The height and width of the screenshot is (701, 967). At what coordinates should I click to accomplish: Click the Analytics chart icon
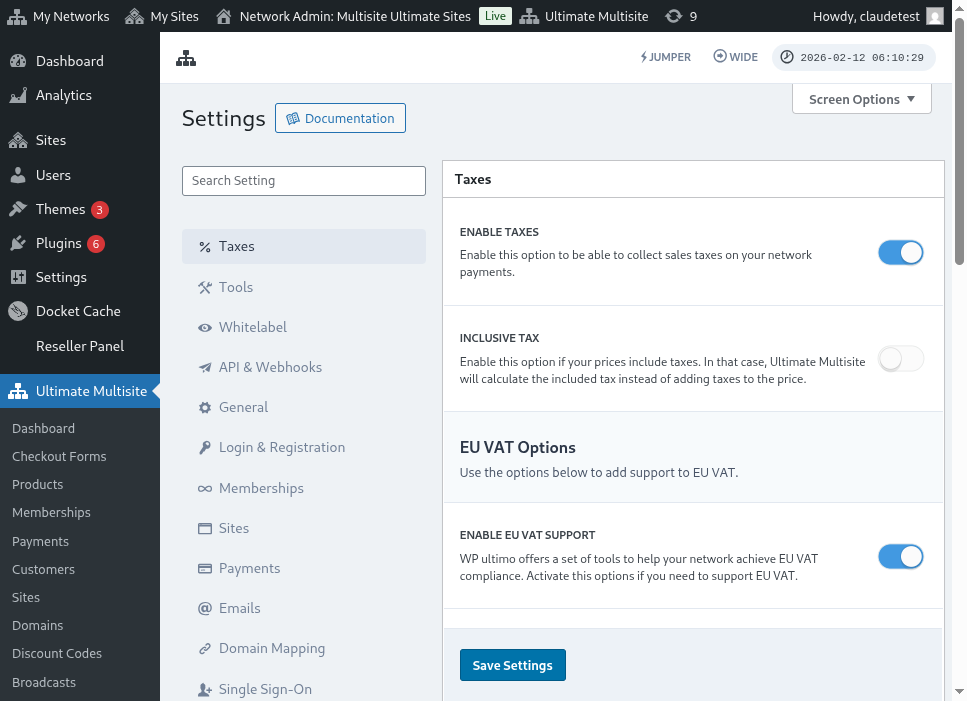(19, 95)
